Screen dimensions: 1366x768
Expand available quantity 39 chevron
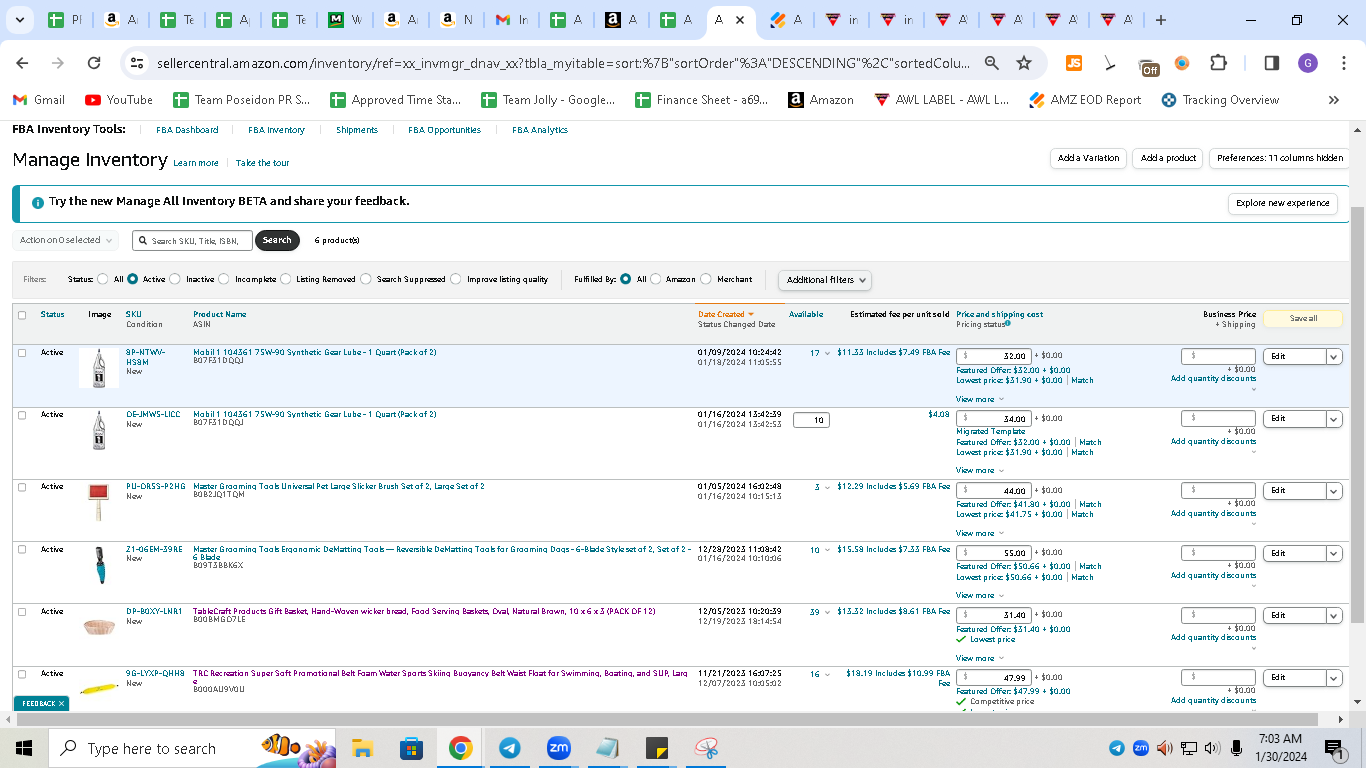point(827,612)
